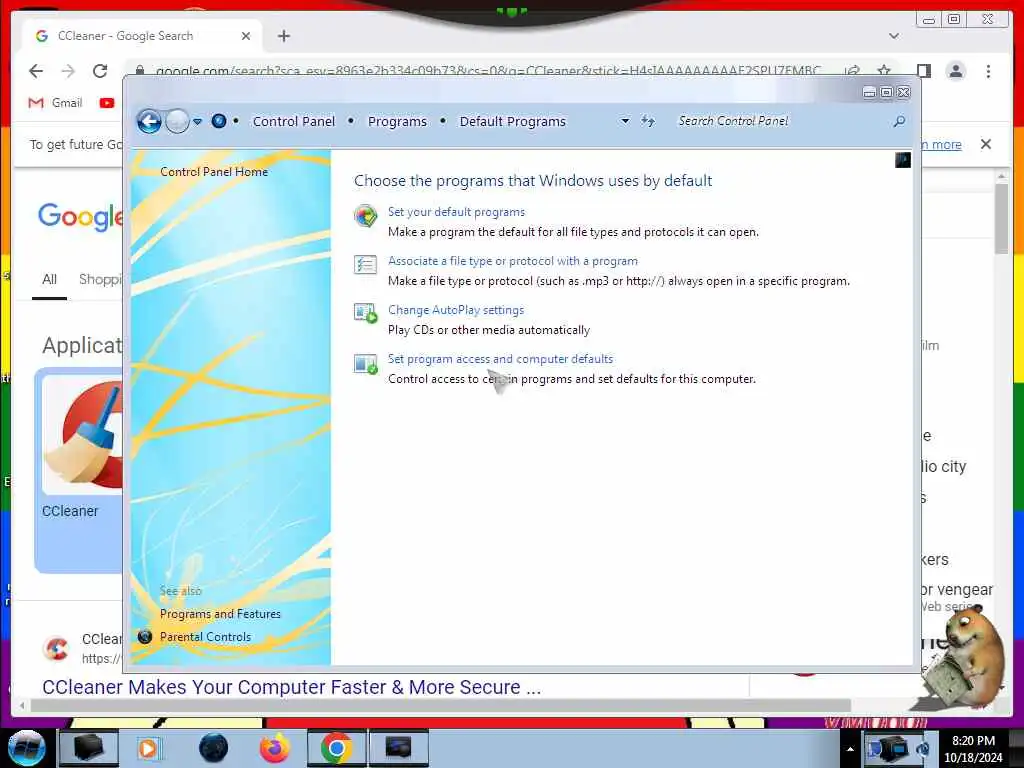Viewport: 1024px width, 768px height.
Task: Open the Chrome profile avatar
Action: (x=955, y=71)
